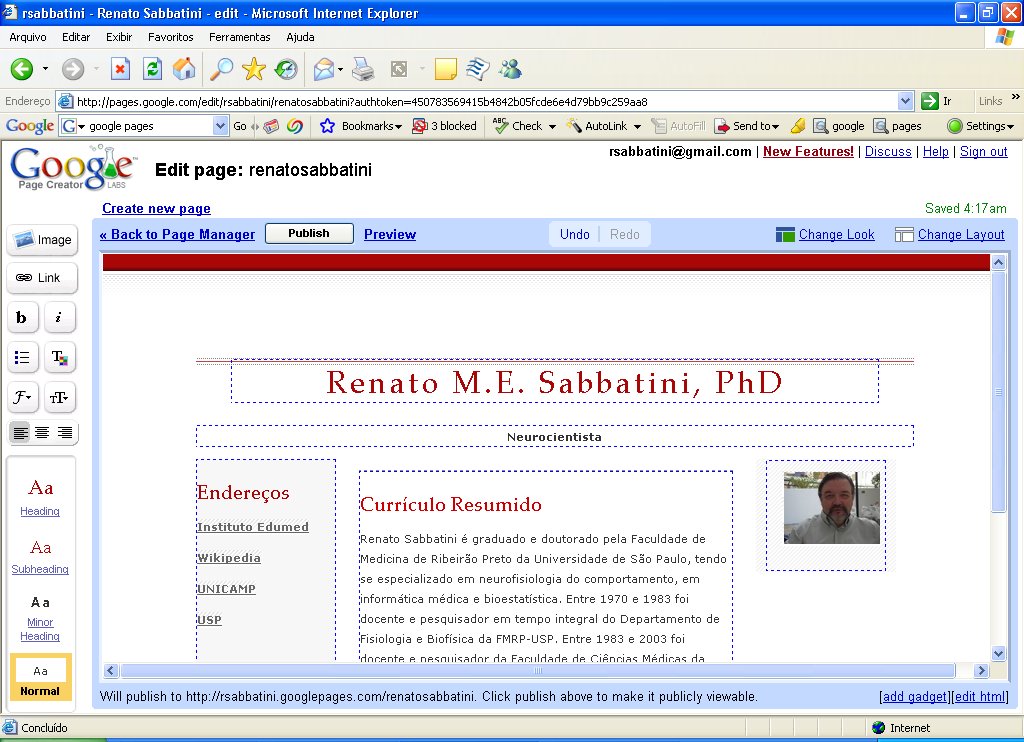The image size is (1024, 742).
Task: Insert a hyperlink with the Link tool
Action: click(x=42, y=278)
